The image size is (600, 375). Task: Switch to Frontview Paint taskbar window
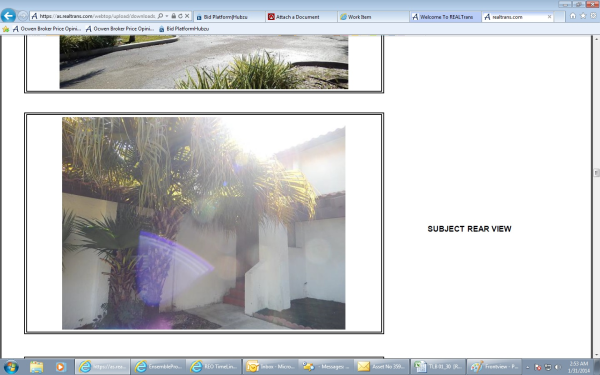click(x=494, y=367)
